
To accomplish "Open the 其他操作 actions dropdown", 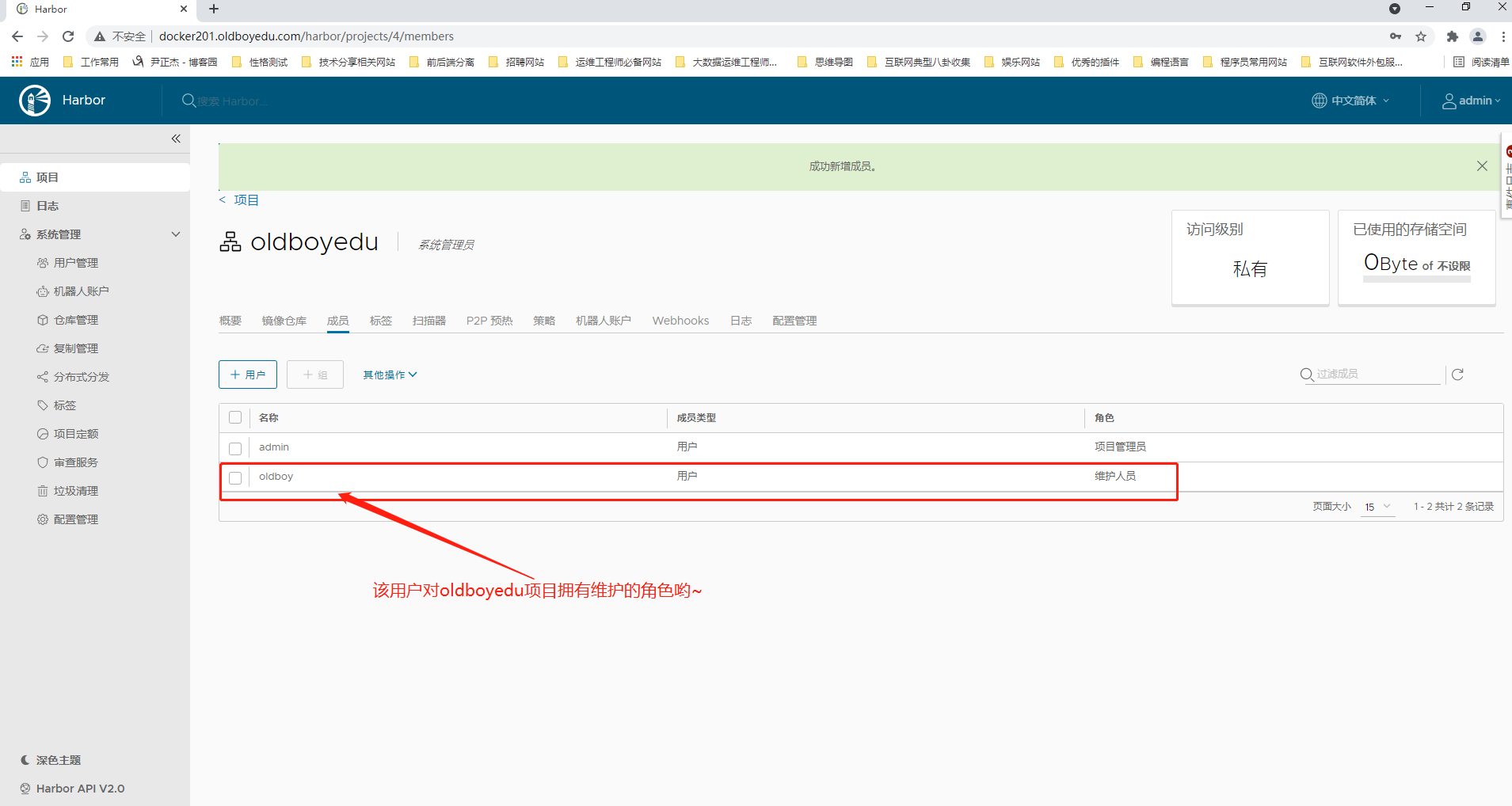I will pos(390,374).
